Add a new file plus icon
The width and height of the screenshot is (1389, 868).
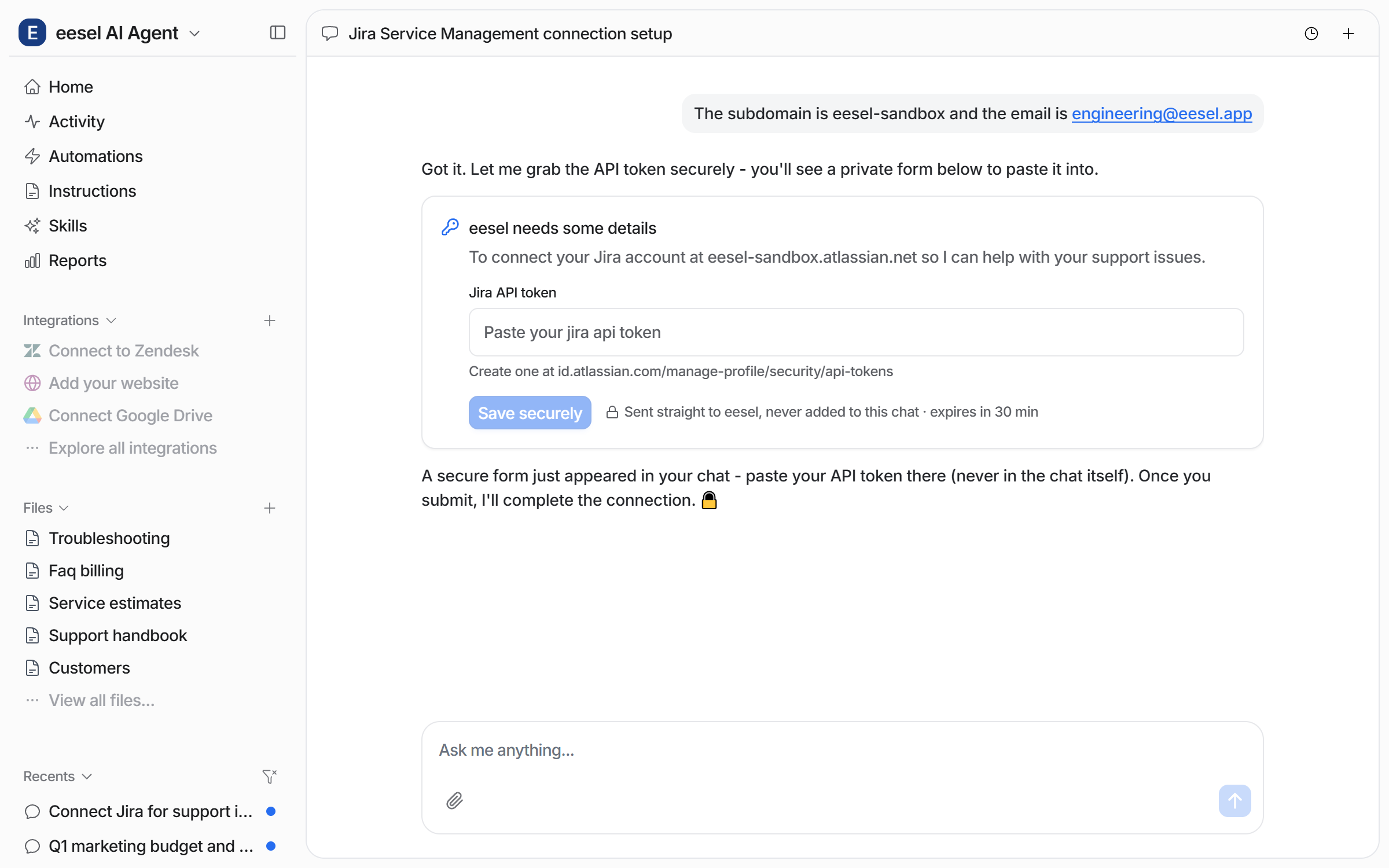[x=270, y=508]
